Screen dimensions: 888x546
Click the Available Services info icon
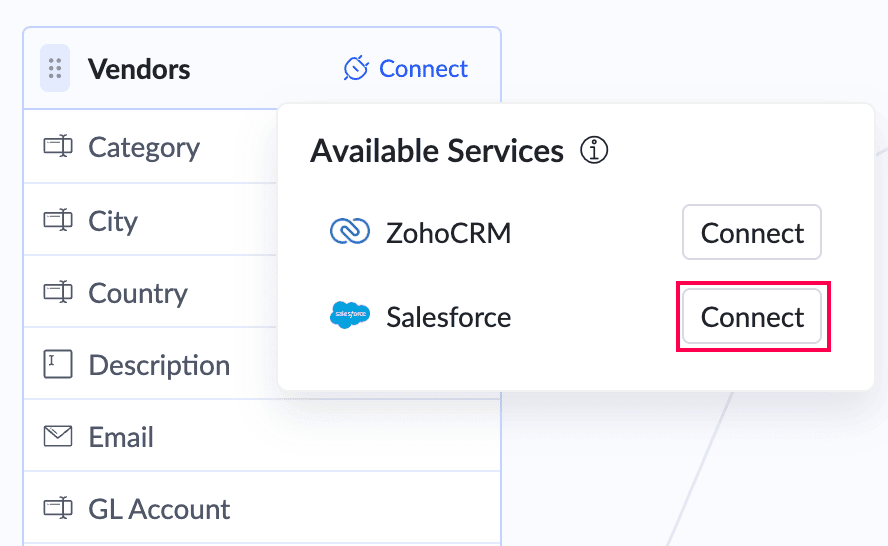594,150
